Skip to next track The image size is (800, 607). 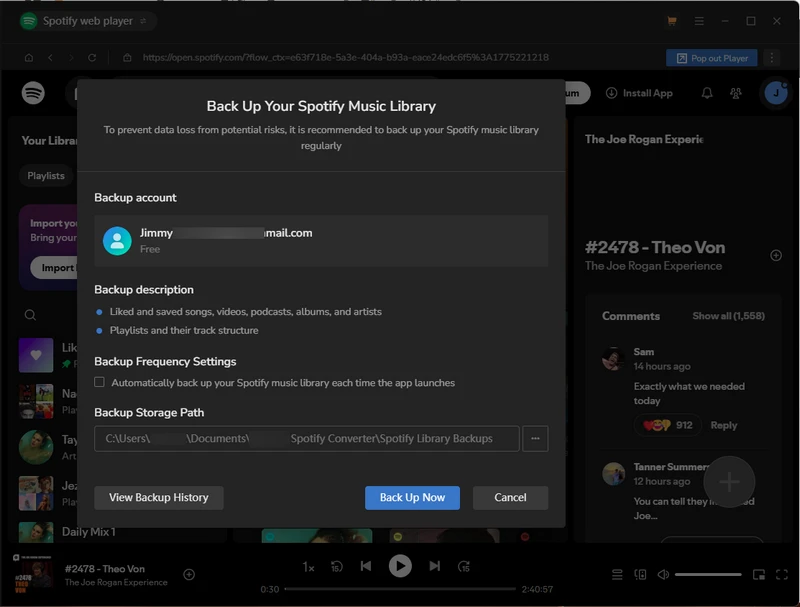coord(434,566)
